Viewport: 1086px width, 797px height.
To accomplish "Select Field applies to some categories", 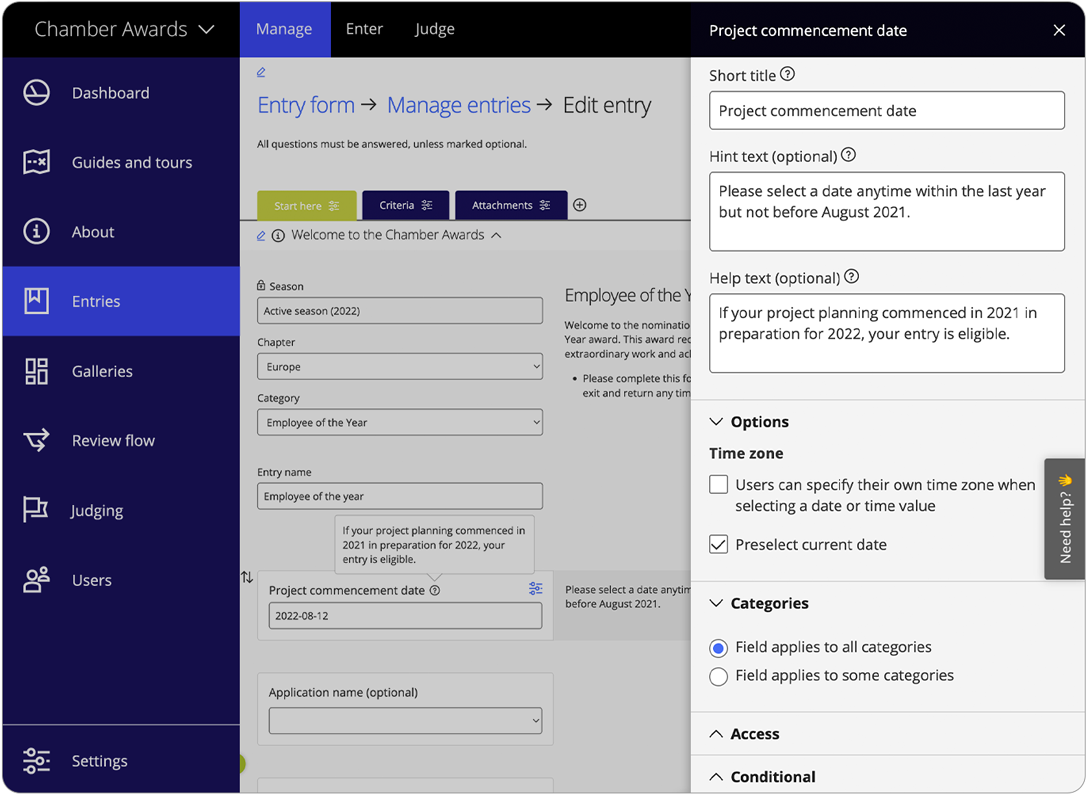I will point(718,677).
